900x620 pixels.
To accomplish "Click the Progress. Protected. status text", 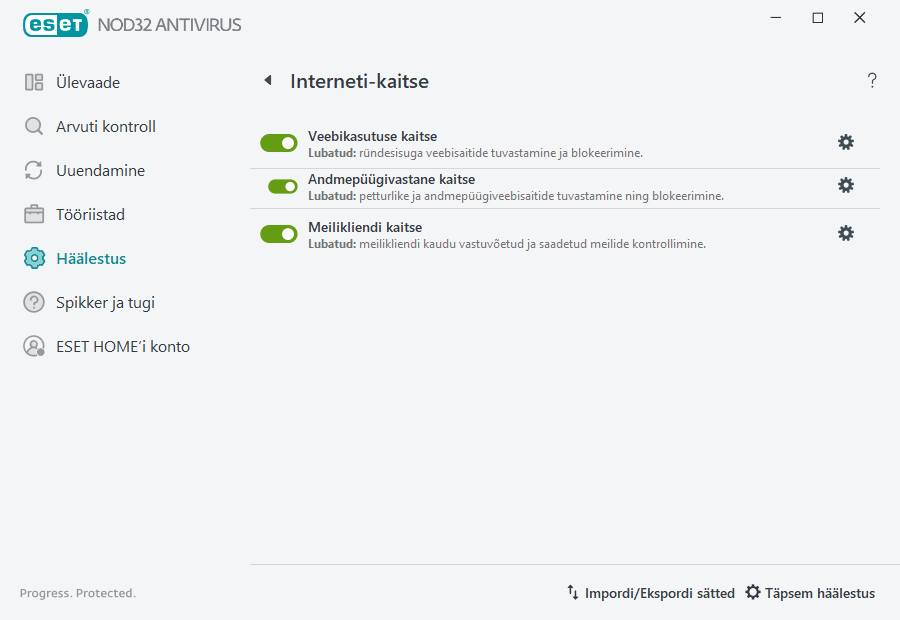I will click(77, 593).
